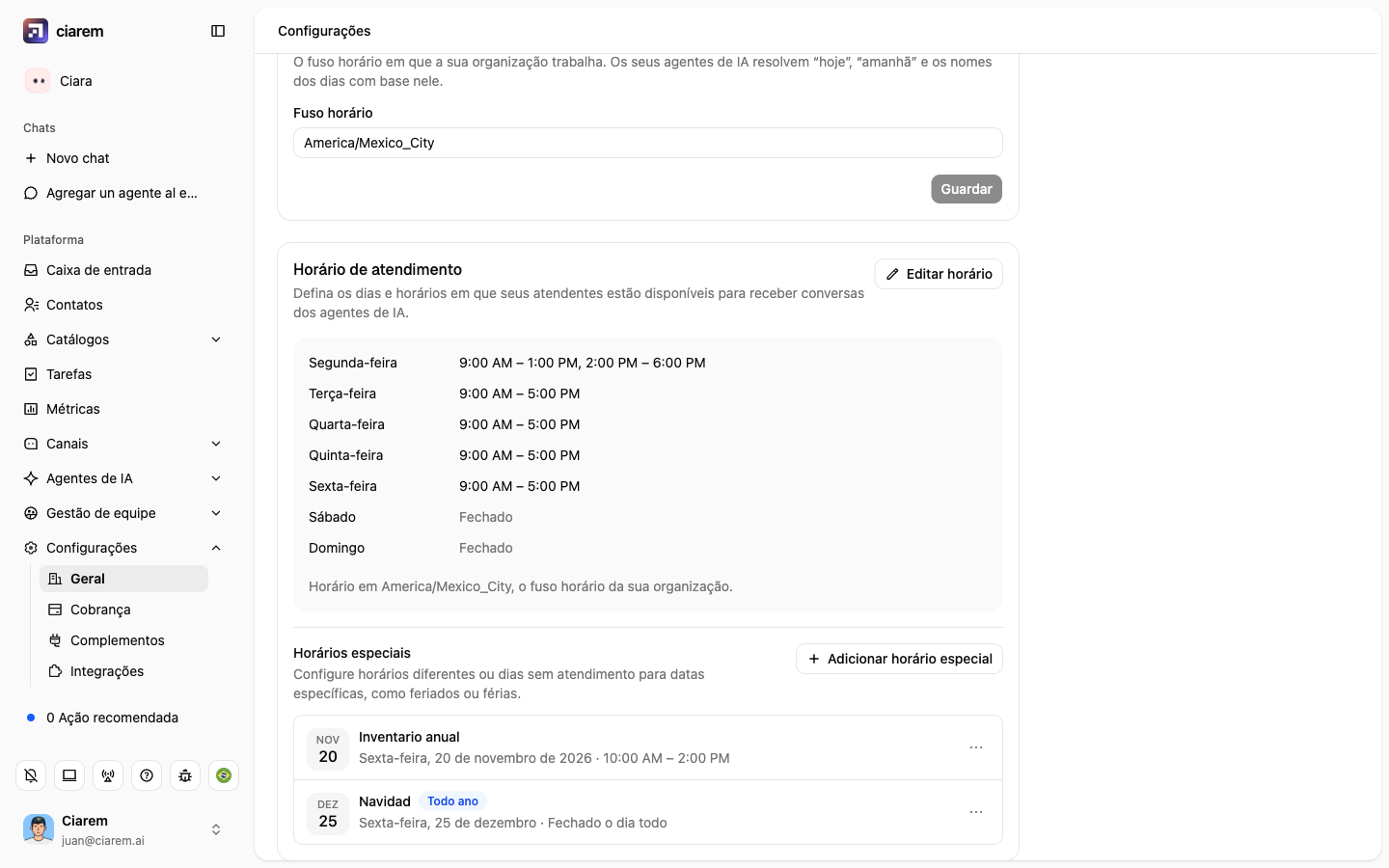Click the broadcast antenna icon

[x=108, y=775]
